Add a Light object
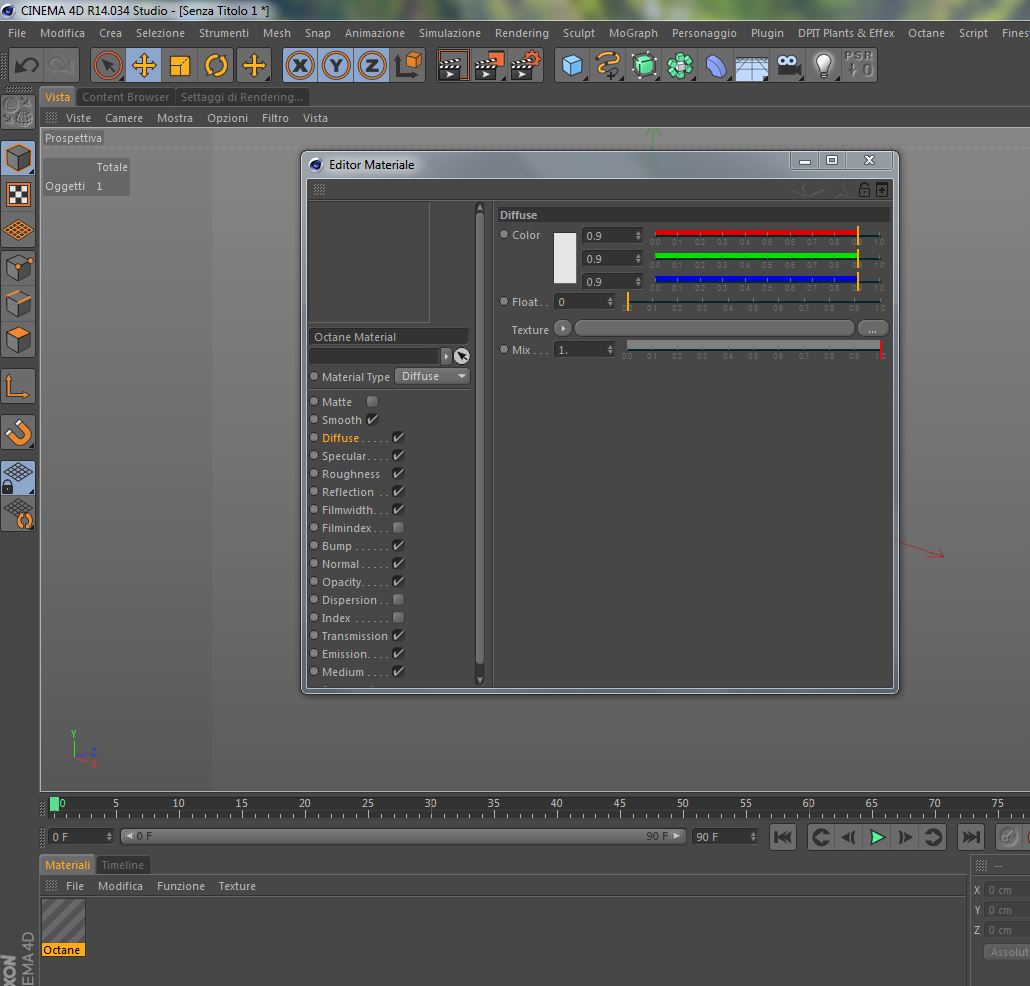The image size is (1030, 986). (x=824, y=66)
